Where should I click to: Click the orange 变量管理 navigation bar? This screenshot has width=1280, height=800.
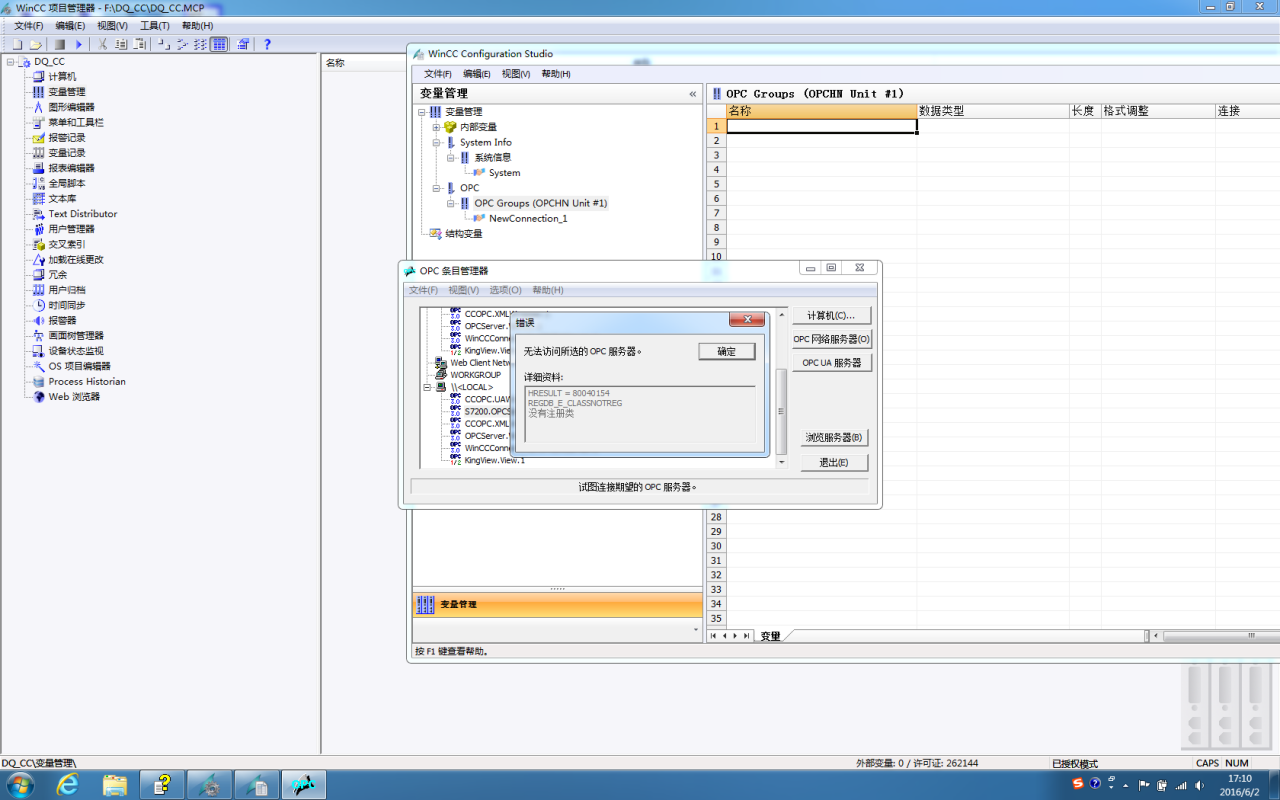tap(557, 605)
